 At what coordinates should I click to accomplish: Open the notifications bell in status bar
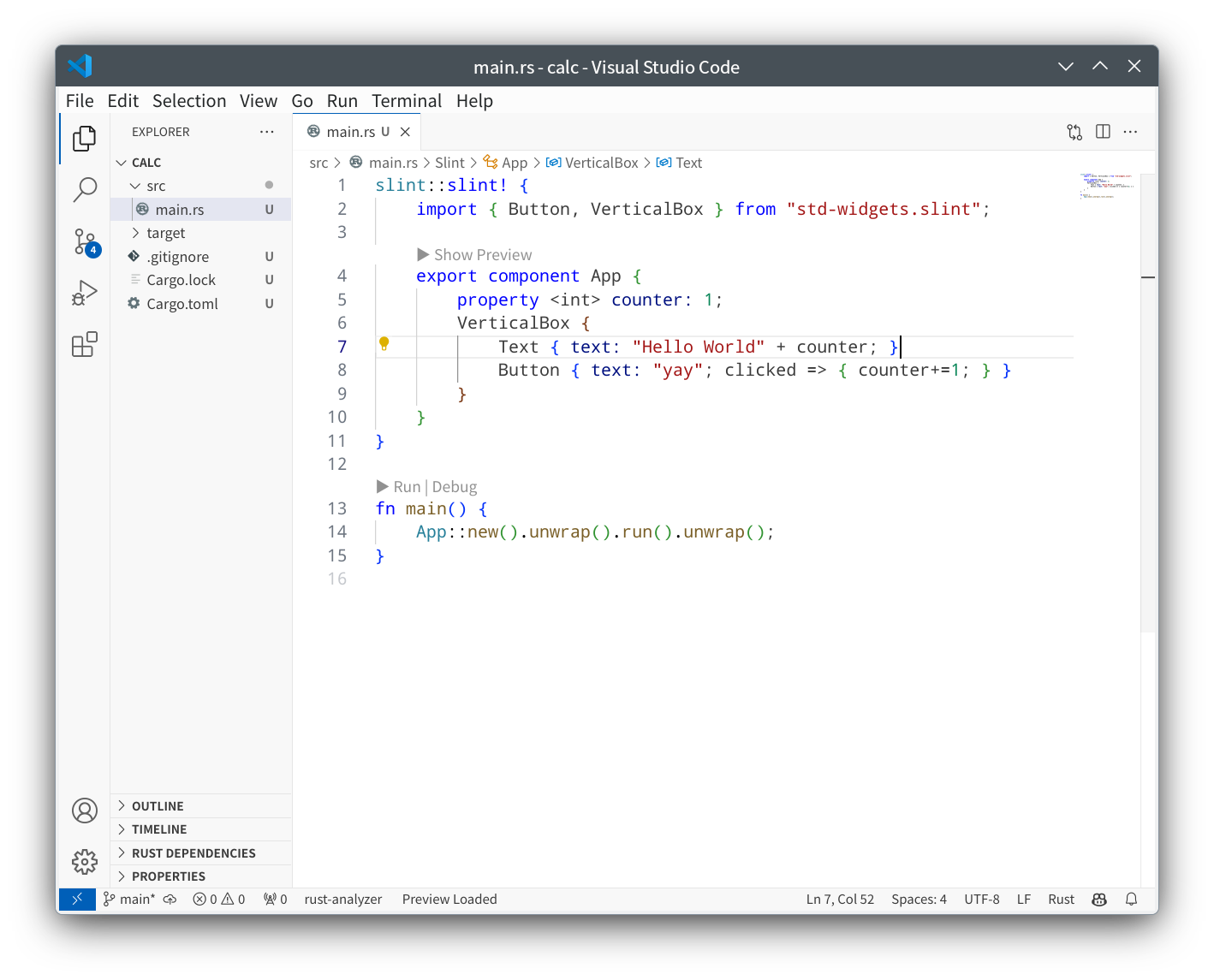1131,900
